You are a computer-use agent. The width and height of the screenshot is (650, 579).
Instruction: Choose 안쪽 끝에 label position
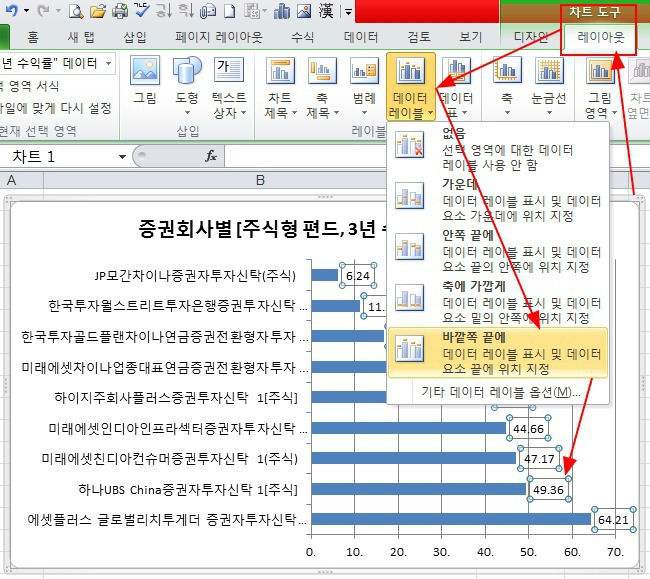(497, 251)
